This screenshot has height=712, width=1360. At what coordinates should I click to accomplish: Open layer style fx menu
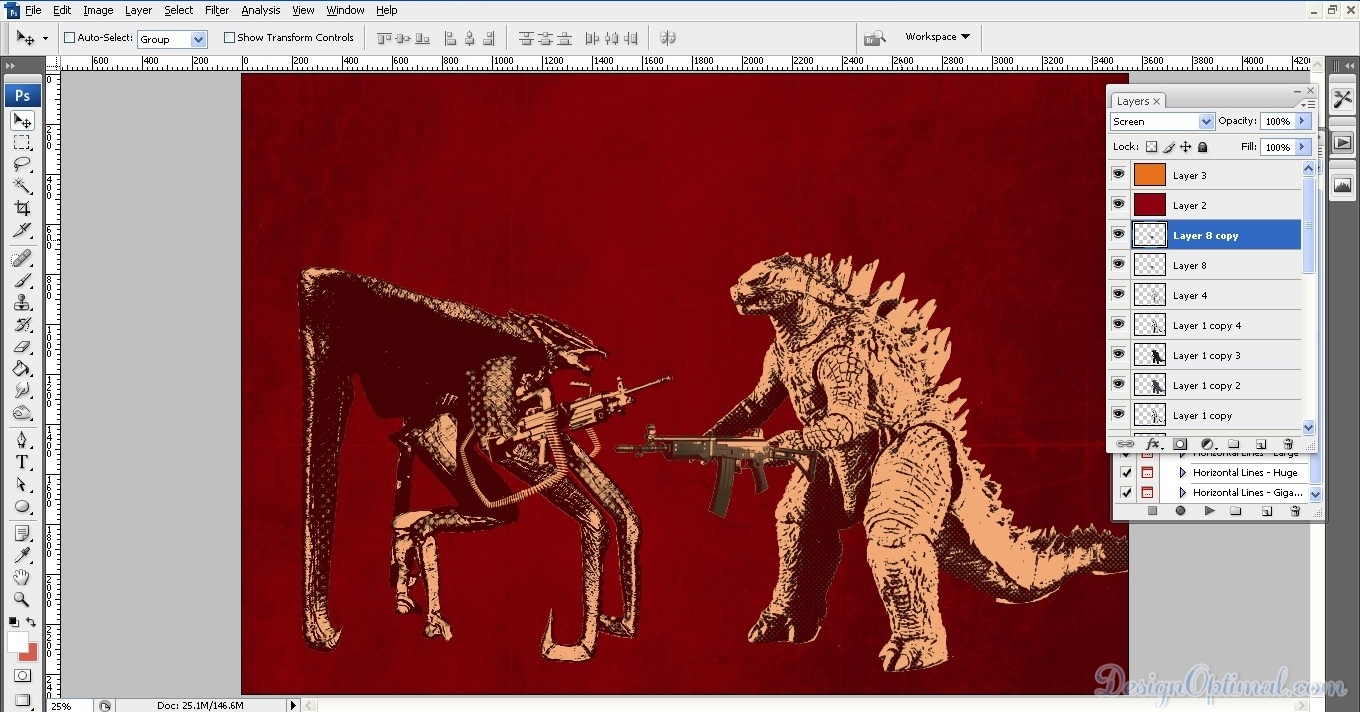click(x=1153, y=444)
